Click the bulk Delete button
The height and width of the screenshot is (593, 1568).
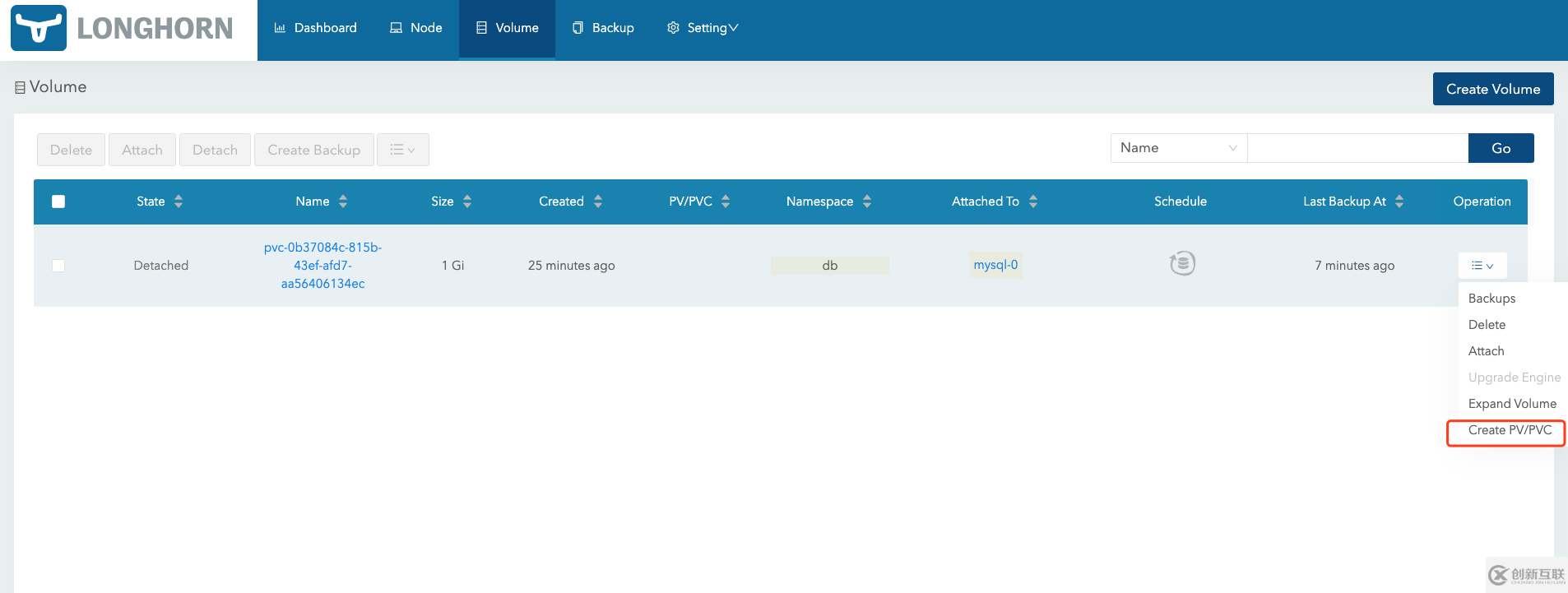point(71,150)
